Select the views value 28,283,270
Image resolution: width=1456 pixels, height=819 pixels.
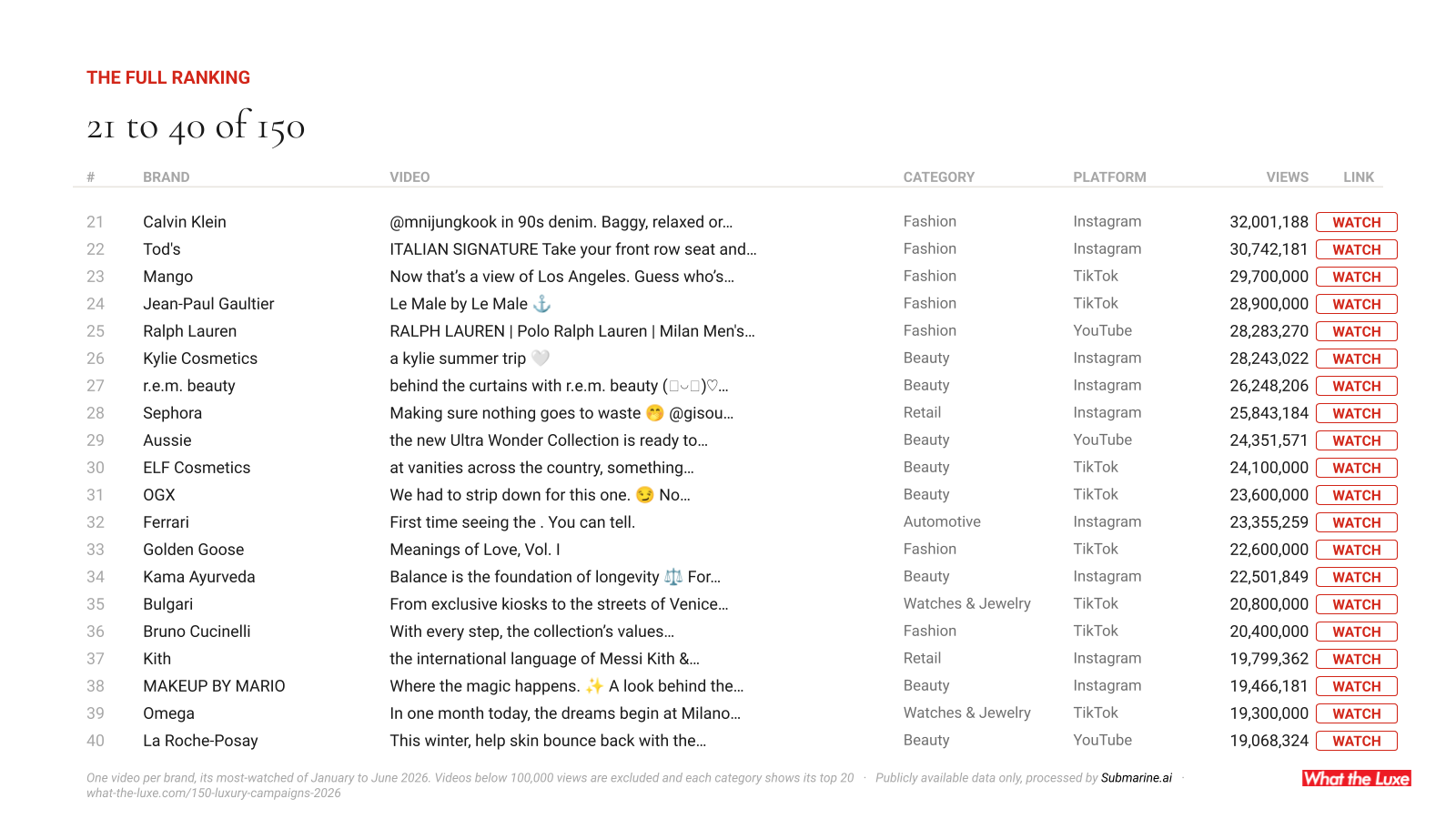tap(1269, 331)
